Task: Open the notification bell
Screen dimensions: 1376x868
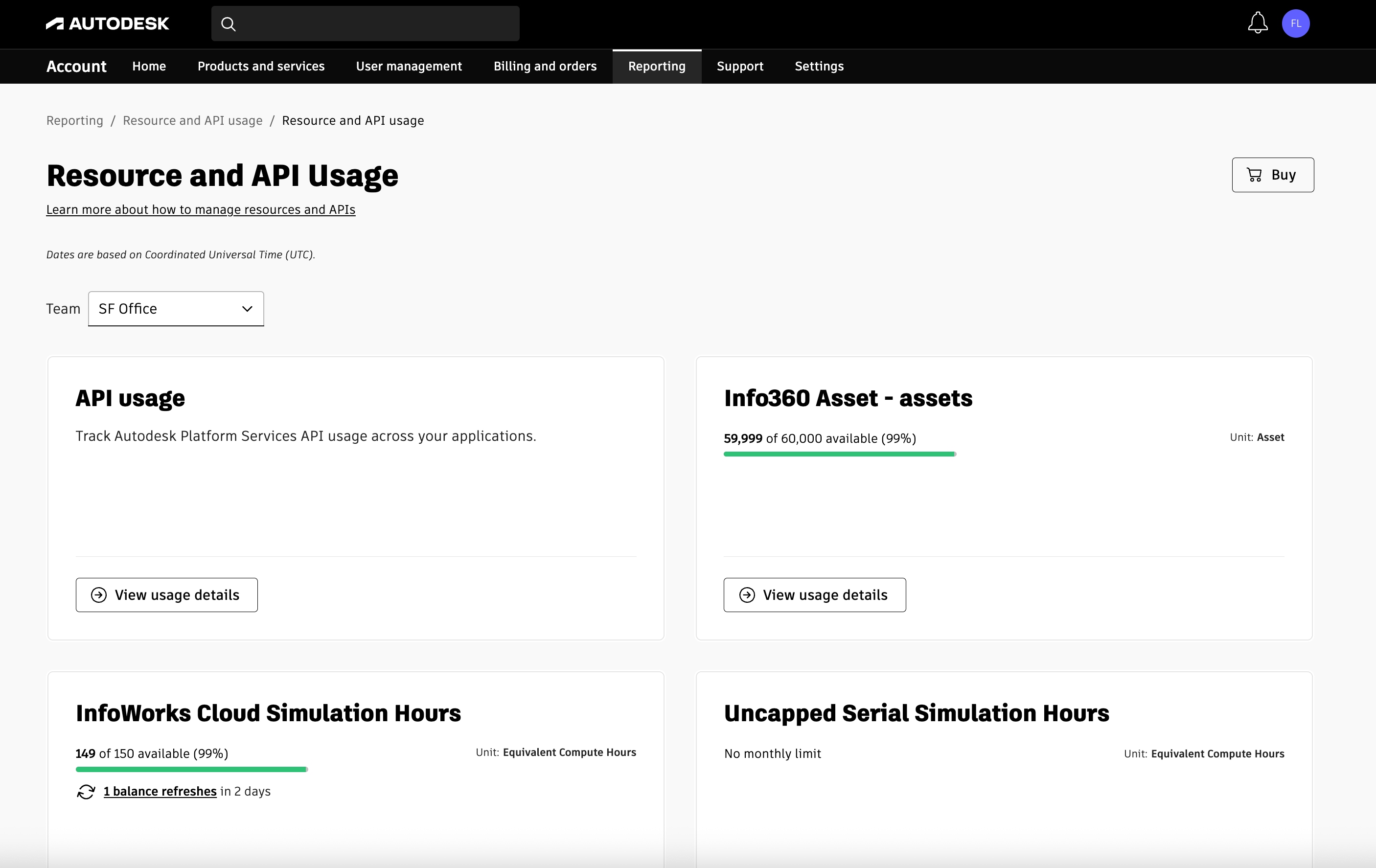Action: pos(1257,23)
